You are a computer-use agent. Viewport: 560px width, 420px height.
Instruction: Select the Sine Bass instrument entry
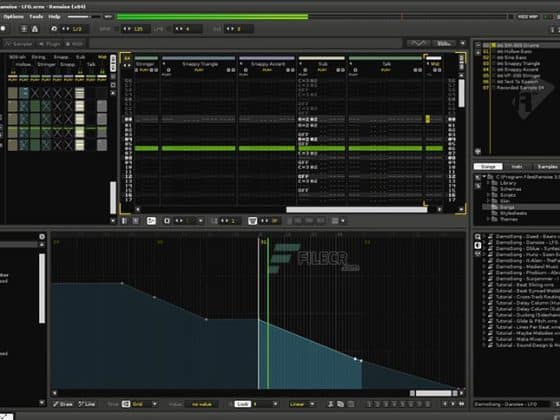(x=511, y=58)
